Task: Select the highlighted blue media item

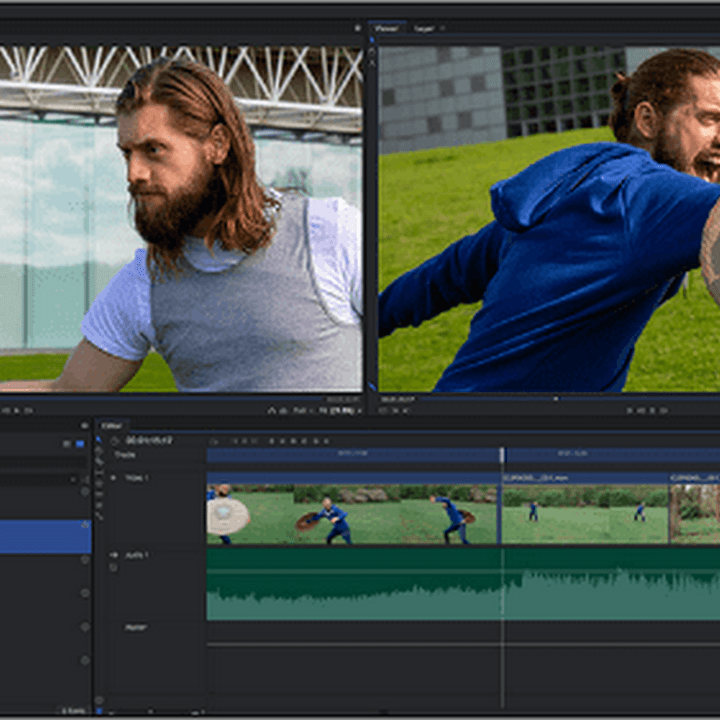Action: [x=45, y=537]
